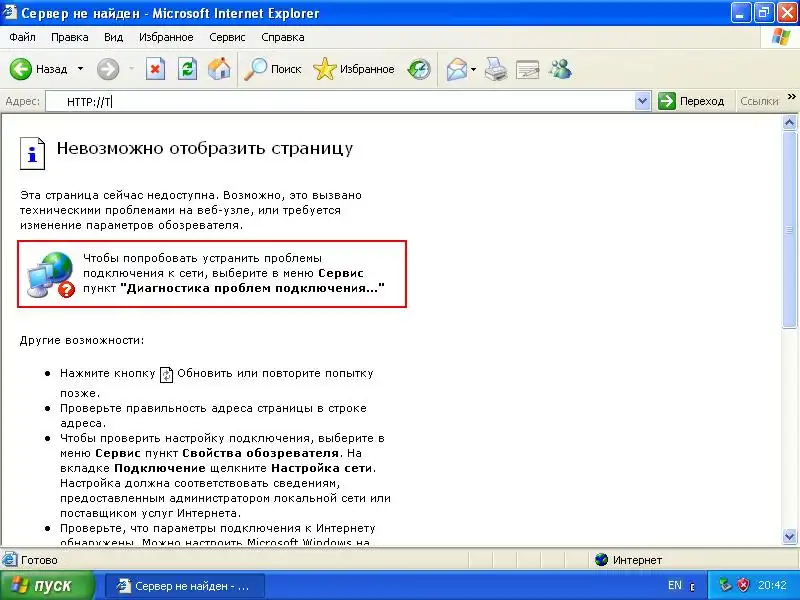Image resolution: width=800 pixels, height=600 pixels.
Task: Stop loading with the red X icon
Action: [x=155, y=69]
